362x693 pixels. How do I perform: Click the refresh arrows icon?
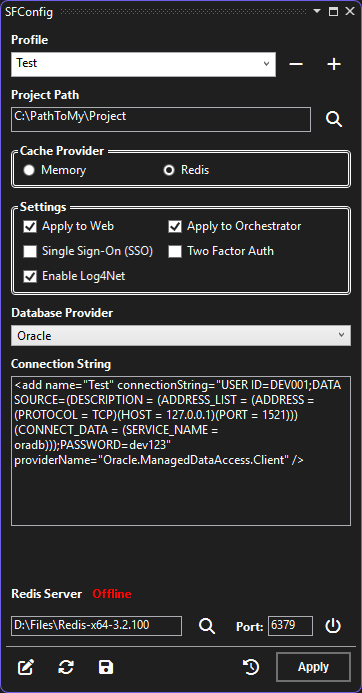66,667
